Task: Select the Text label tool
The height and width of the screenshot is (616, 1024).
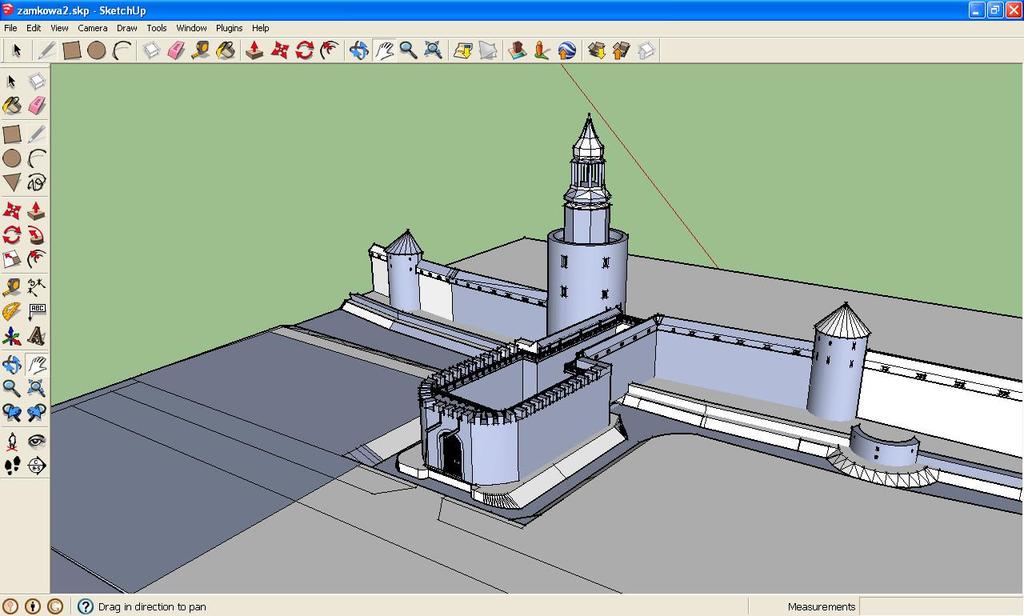Action: [x=37, y=311]
